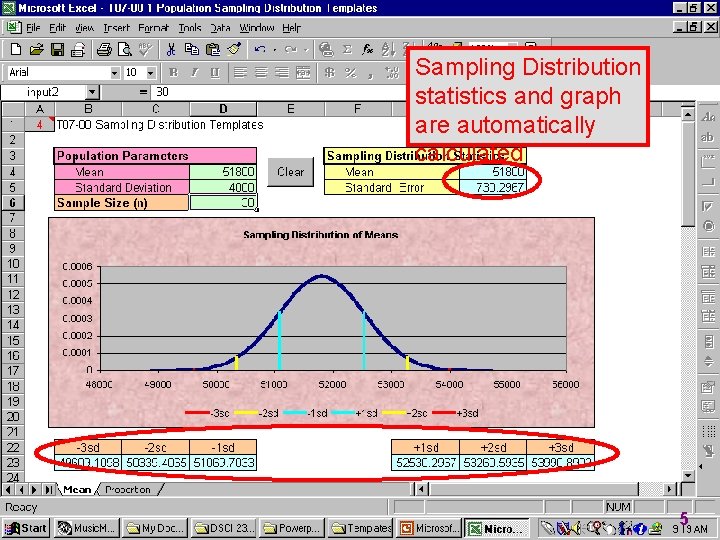Select the Check Box control in Forms toolbar
Image resolution: width=720 pixels, height=540 pixels.
(708, 206)
